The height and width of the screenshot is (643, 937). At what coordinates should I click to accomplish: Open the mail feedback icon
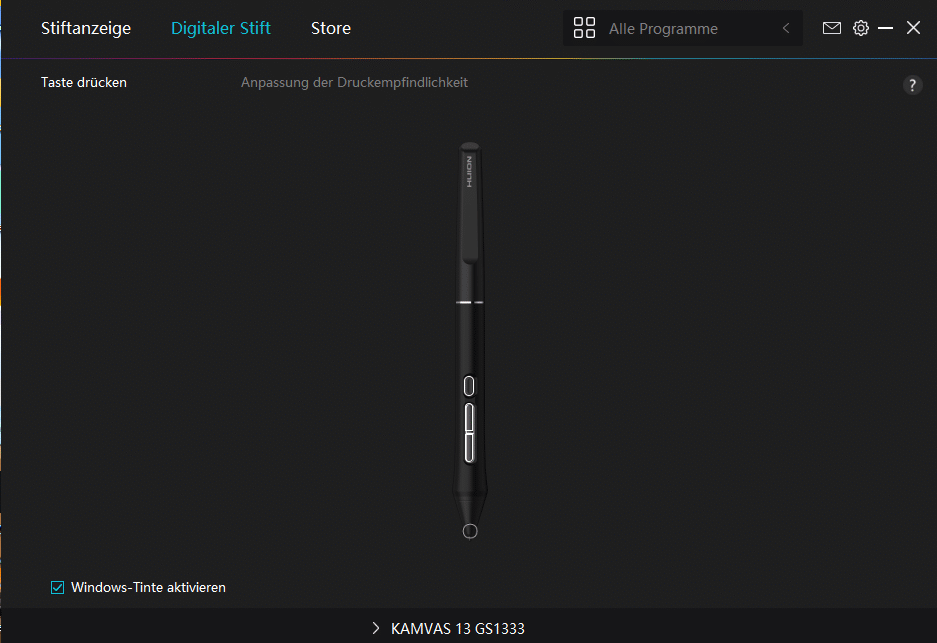[x=831, y=28]
